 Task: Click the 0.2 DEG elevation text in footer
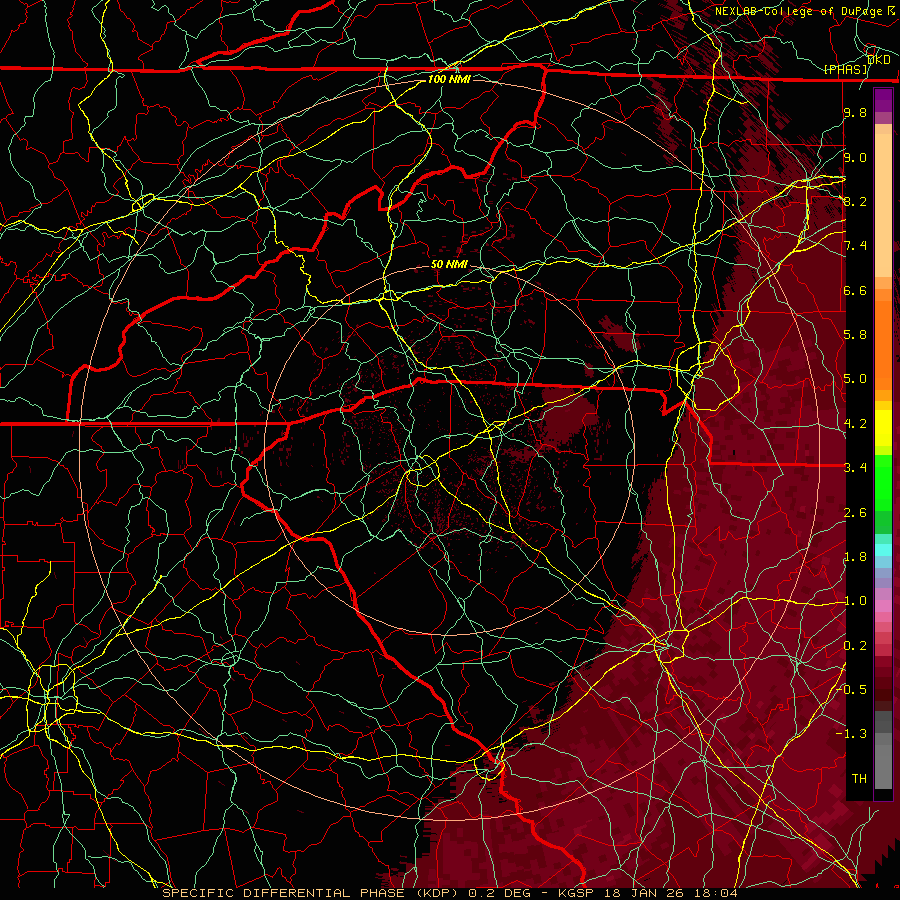coord(499,893)
